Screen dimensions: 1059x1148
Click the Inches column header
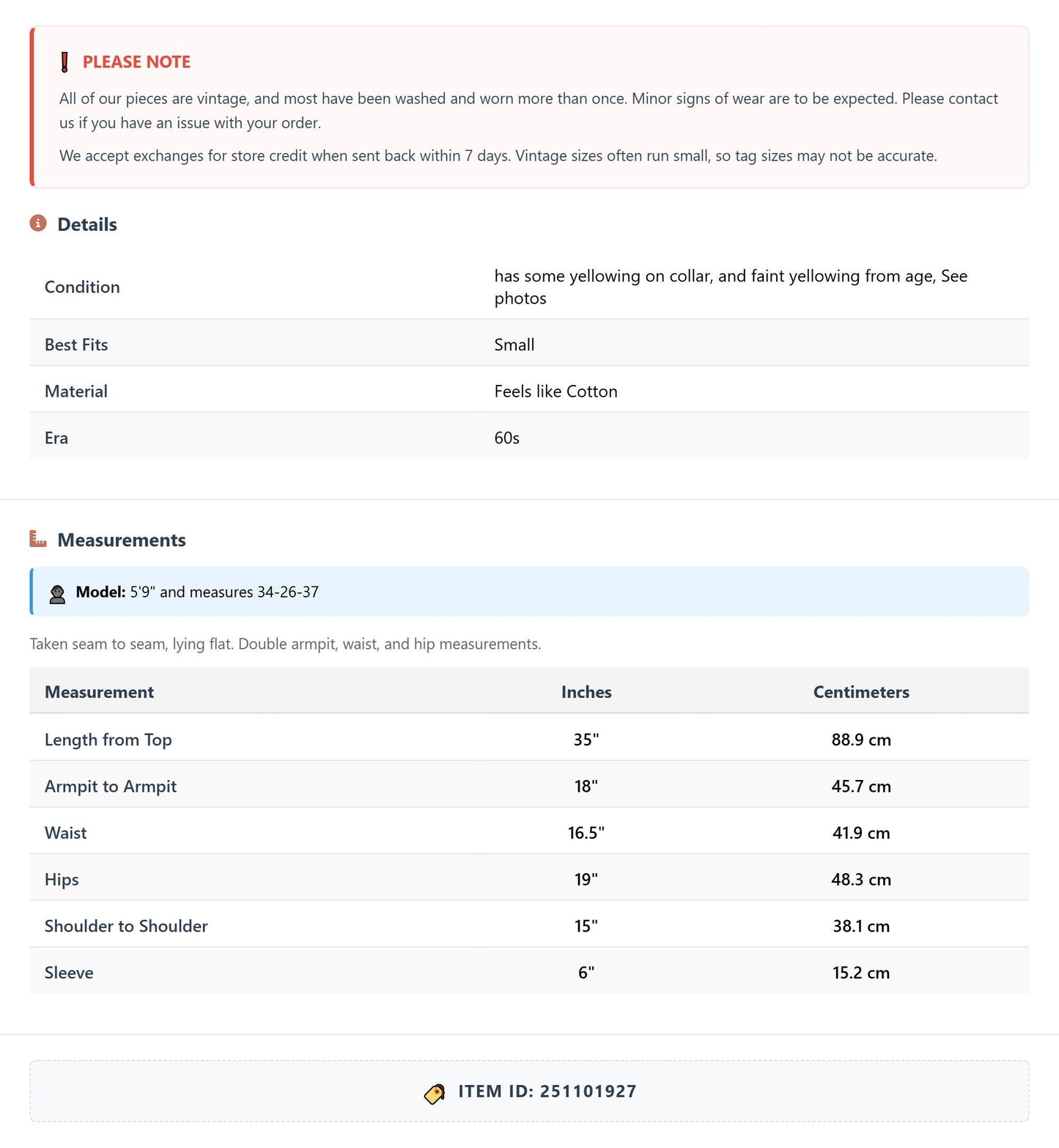(x=586, y=692)
